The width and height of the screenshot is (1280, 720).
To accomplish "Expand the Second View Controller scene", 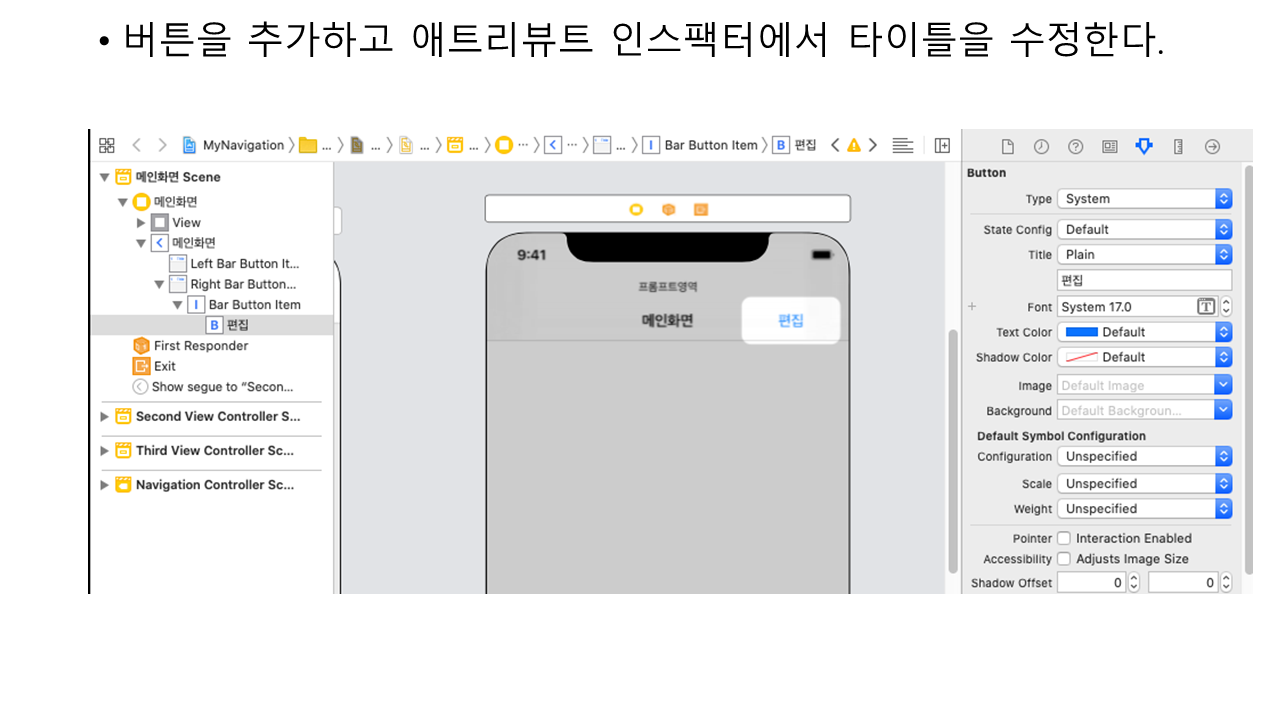I will coord(105,417).
